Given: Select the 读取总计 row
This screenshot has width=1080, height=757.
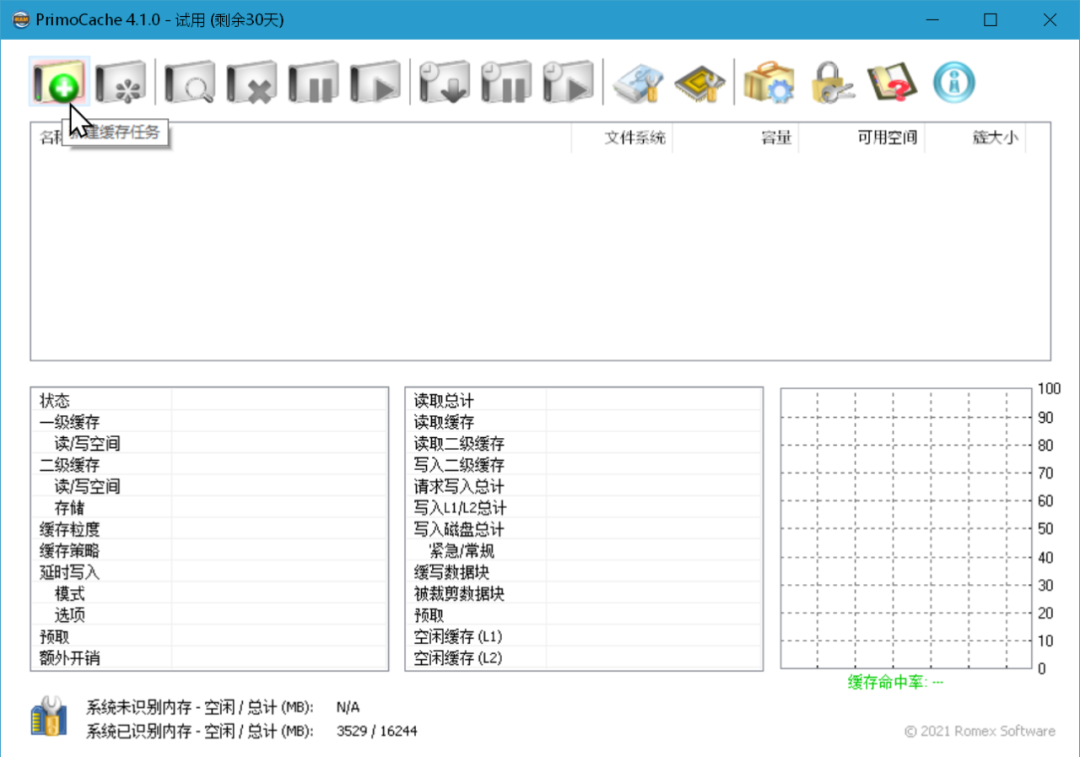Looking at the screenshot, I should pyautogui.click(x=584, y=400).
